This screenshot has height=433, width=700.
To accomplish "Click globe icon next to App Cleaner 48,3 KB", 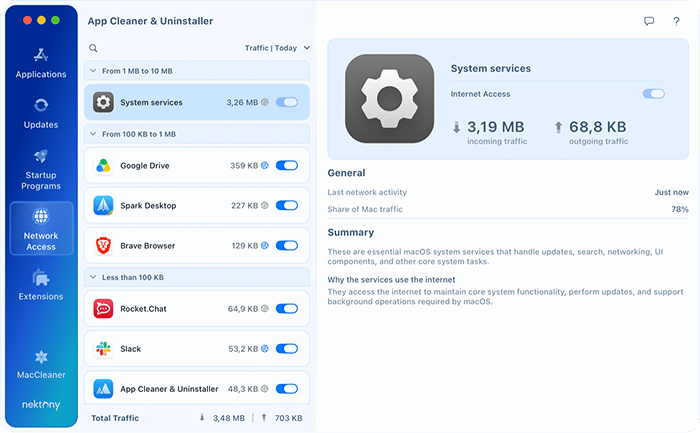I will pyautogui.click(x=265, y=389).
